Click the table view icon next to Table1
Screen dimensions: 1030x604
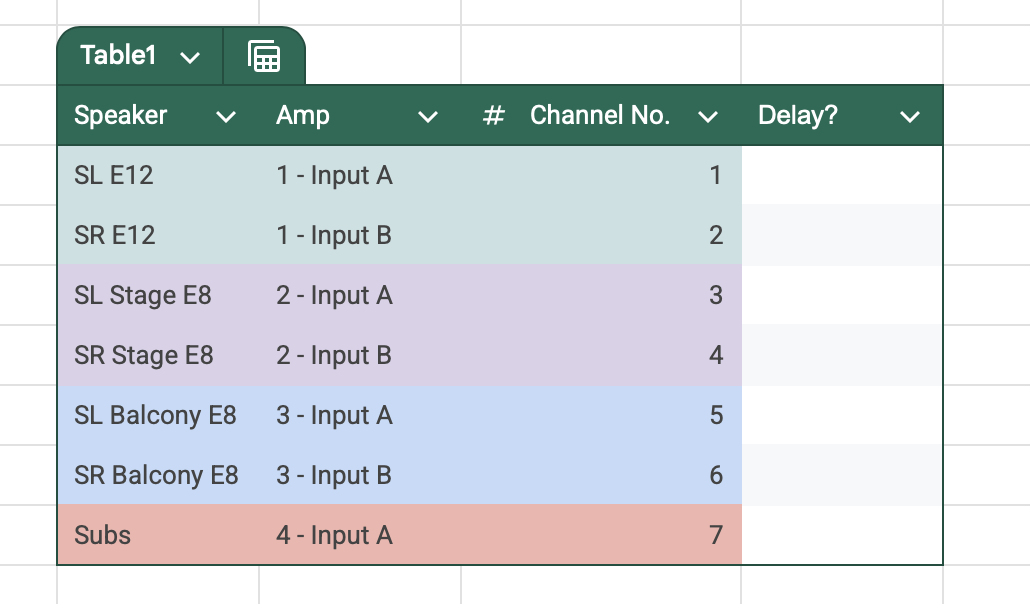click(264, 56)
